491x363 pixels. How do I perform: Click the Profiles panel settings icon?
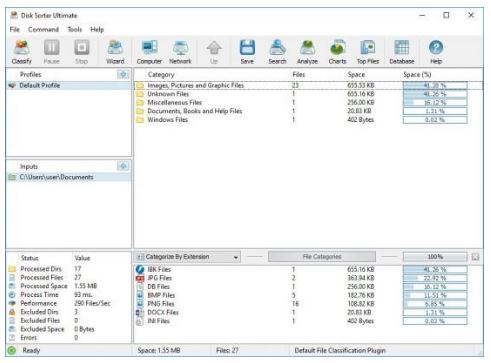pyautogui.click(x=123, y=74)
